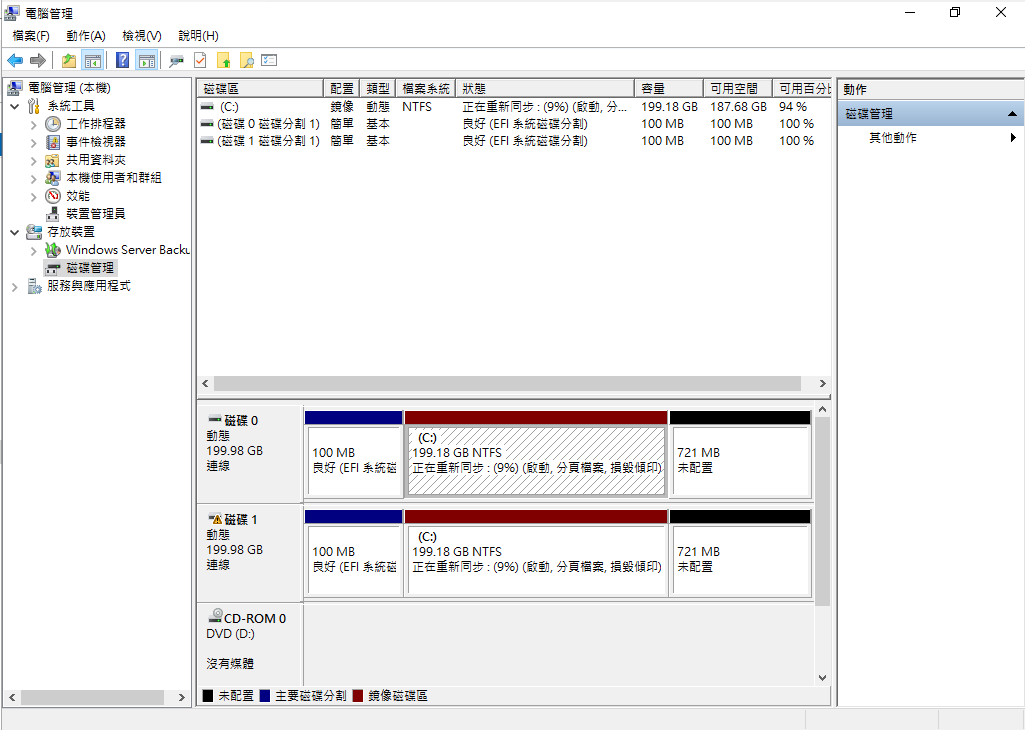The image size is (1025, 730).
Task: Click the Forward arrow toolbar icon
Action: click(38, 61)
